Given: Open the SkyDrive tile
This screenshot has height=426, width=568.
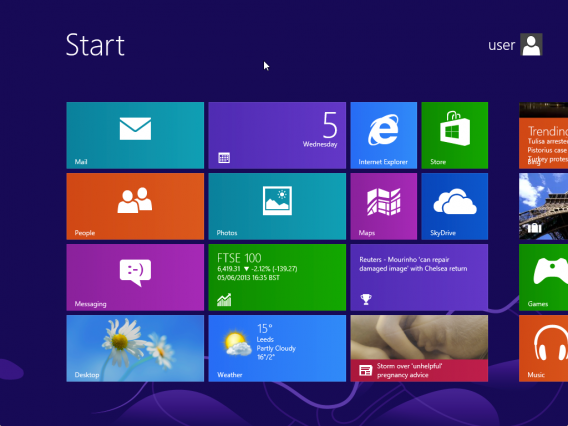Looking at the screenshot, I should (455, 206).
